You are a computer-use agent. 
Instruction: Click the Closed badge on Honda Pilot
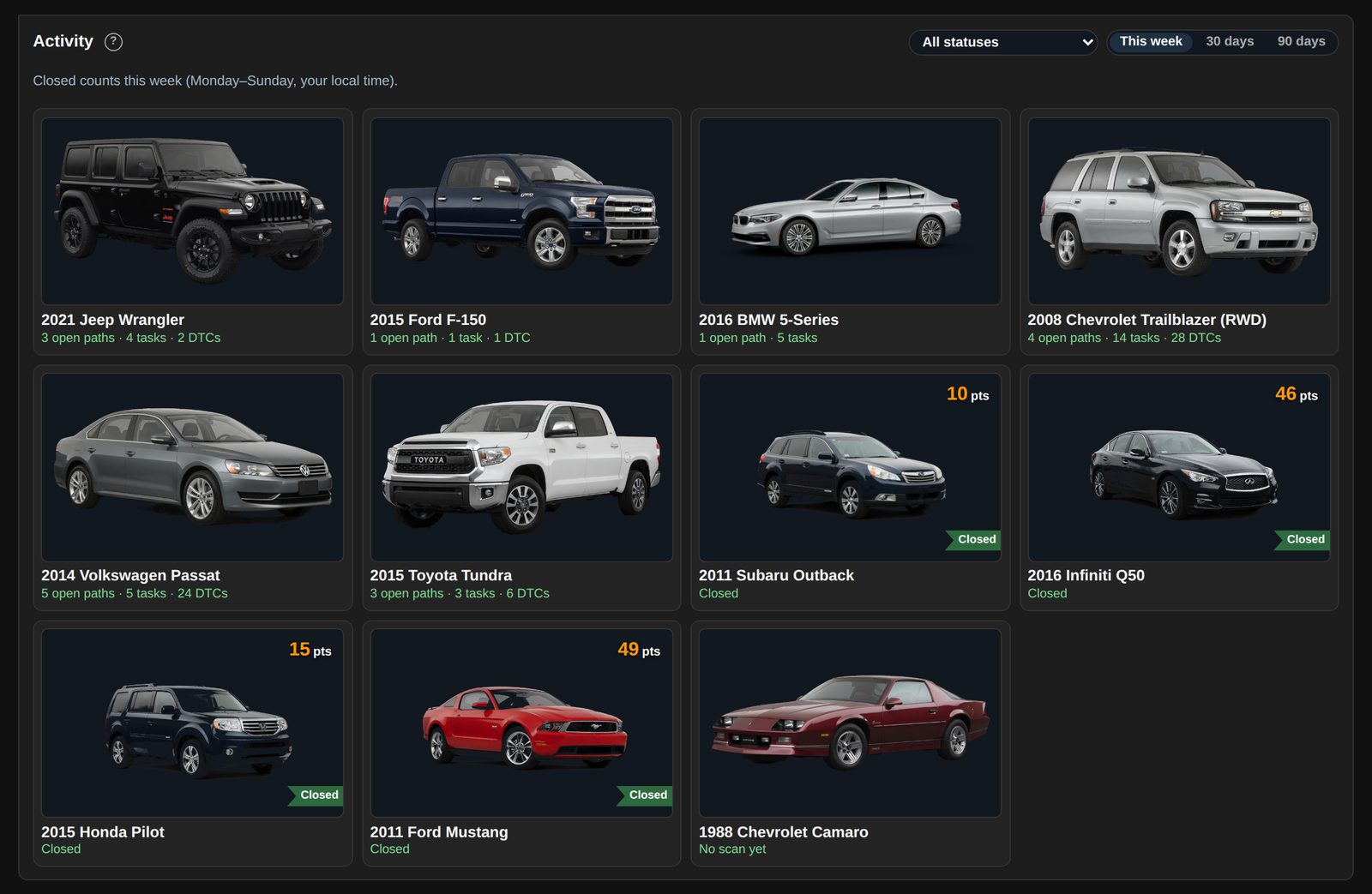click(316, 795)
